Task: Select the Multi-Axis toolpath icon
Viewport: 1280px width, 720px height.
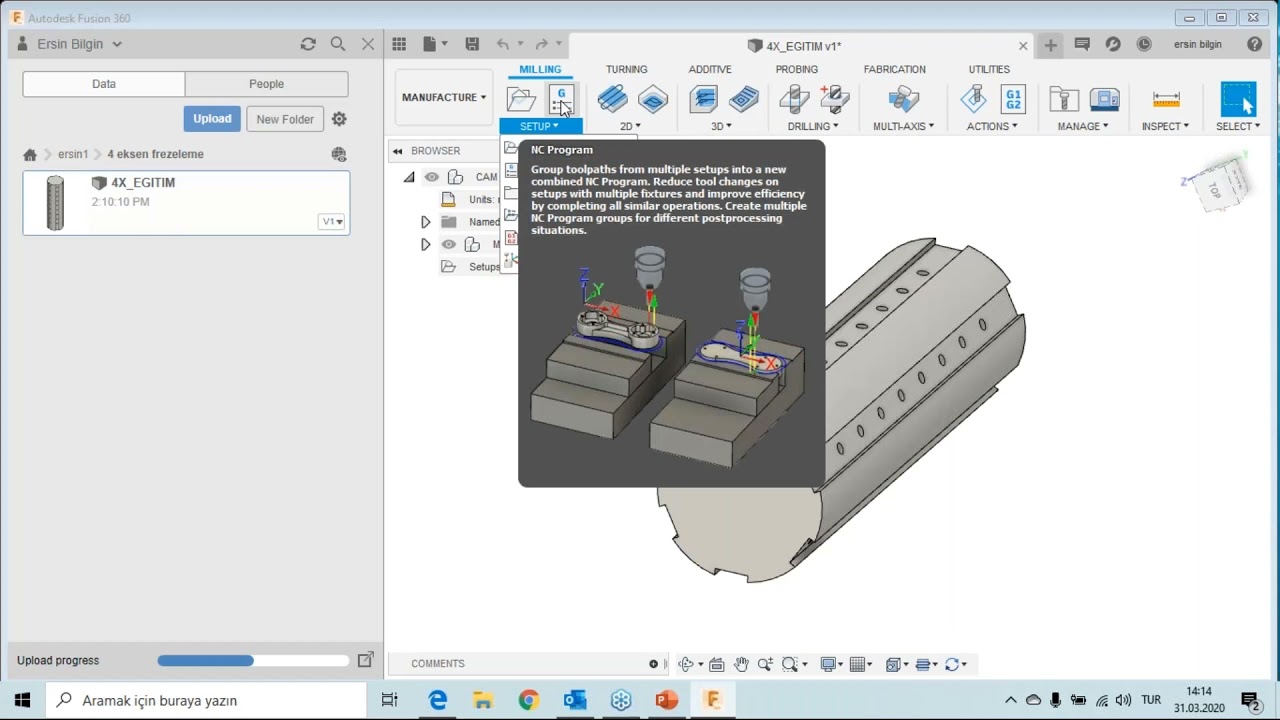Action: click(x=903, y=99)
